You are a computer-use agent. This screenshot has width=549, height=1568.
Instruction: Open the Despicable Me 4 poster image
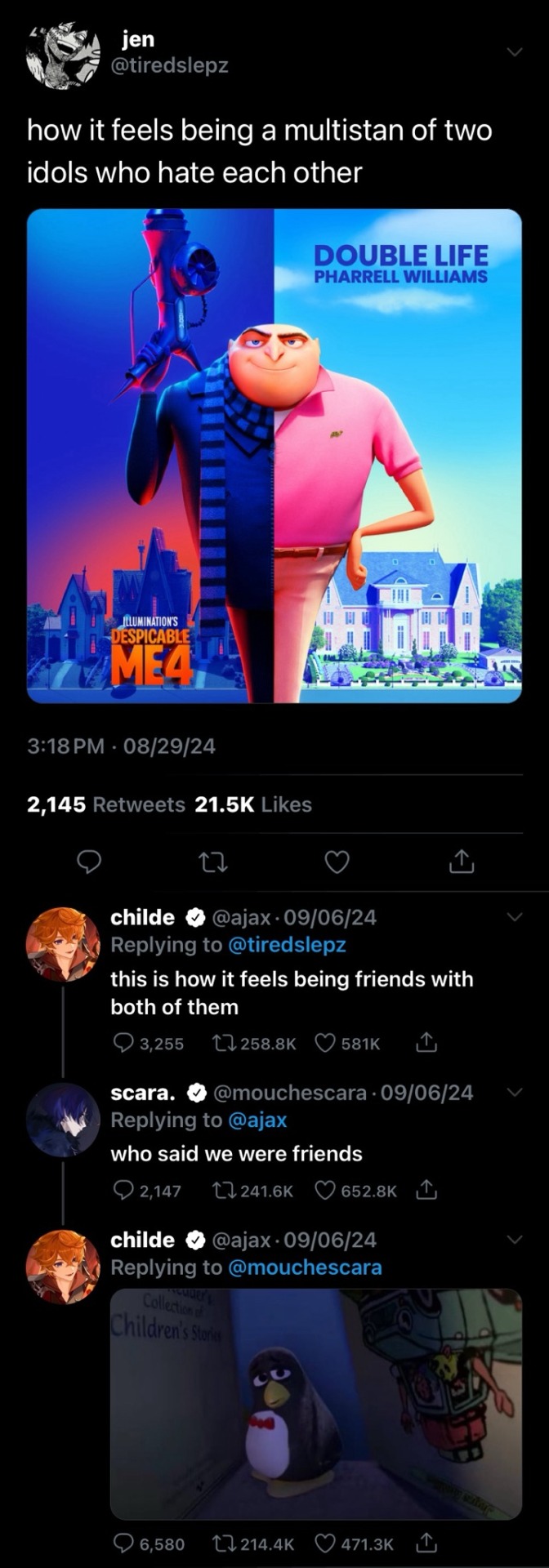point(274,456)
